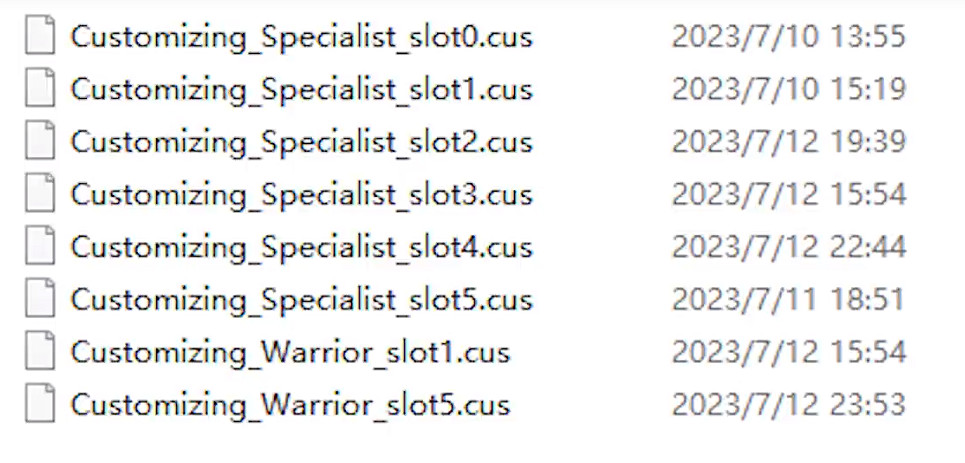Screen dimensions: 965x463
Task: Click file icon of Customizing_Specialist_slot3.cus
Action: pyautogui.click(x=40, y=193)
